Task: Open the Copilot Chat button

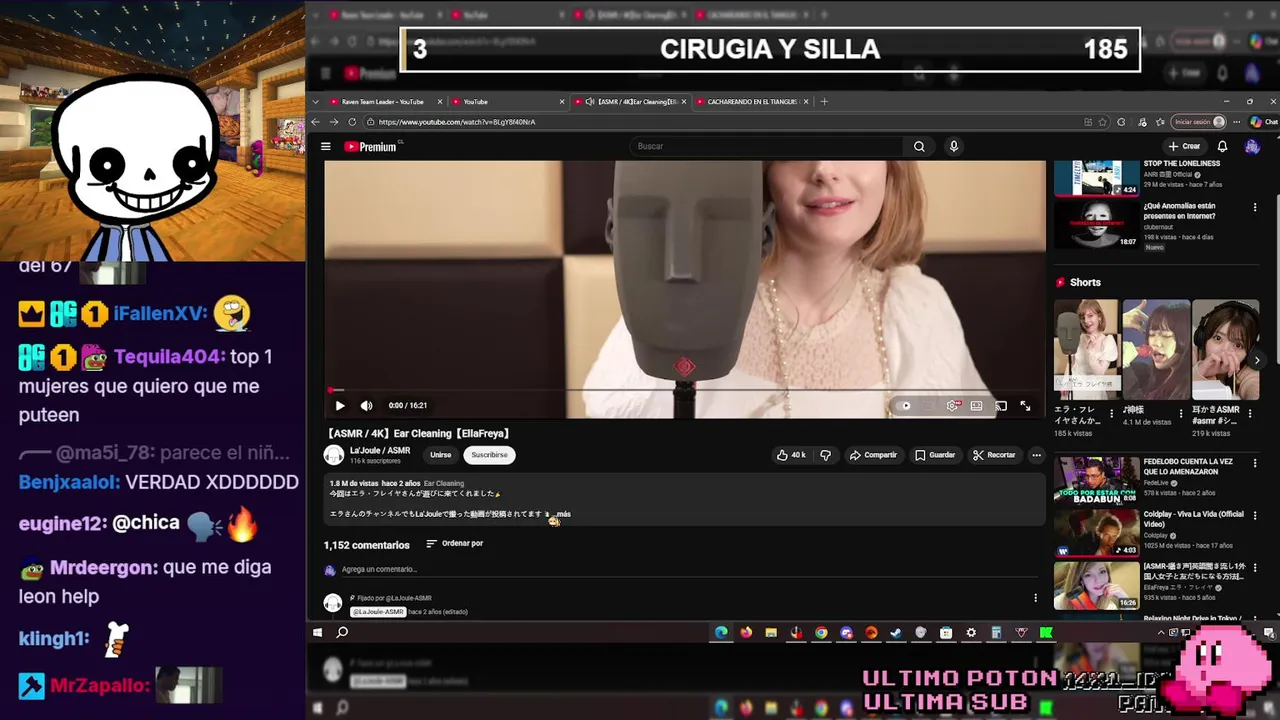Action: 1264,122
